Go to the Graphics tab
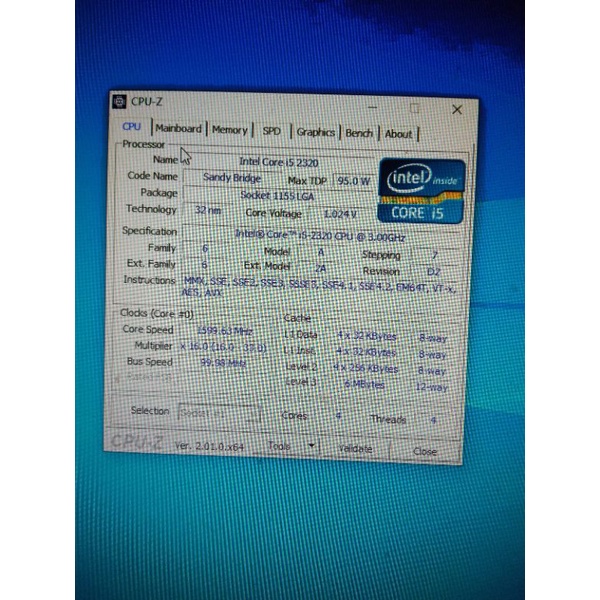 pos(315,132)
